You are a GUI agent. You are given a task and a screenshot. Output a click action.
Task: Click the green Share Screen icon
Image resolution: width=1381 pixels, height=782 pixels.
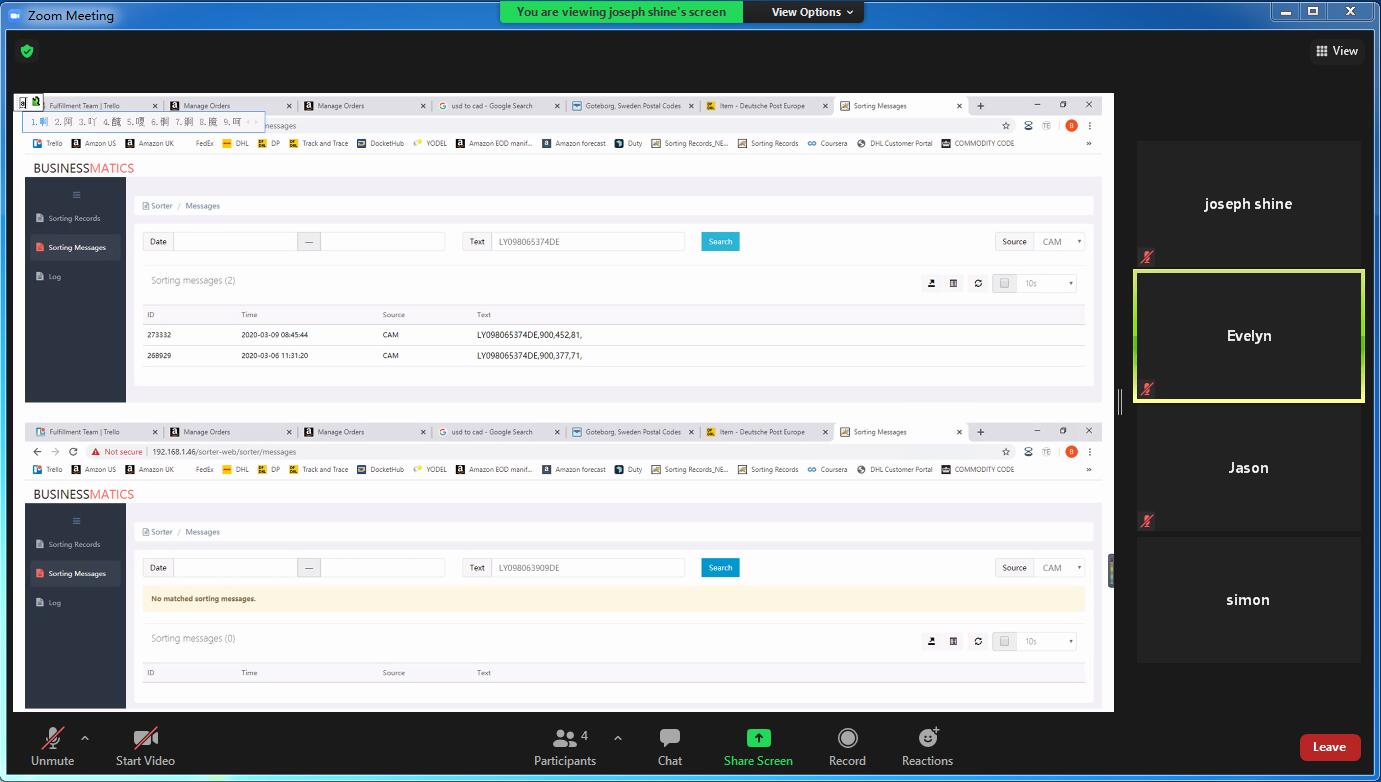[x=758, y=738]
